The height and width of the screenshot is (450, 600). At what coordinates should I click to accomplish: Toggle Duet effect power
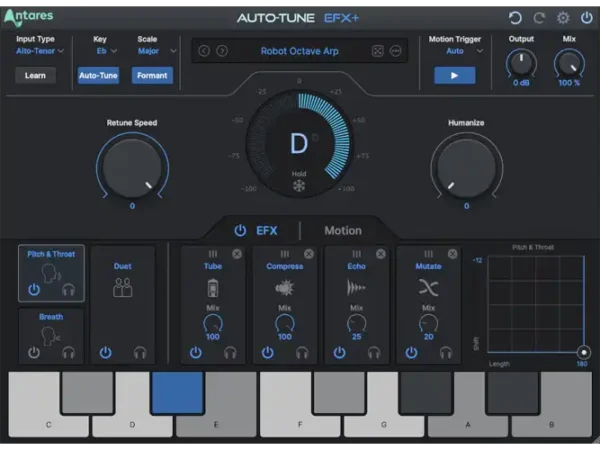coord(106,352)
